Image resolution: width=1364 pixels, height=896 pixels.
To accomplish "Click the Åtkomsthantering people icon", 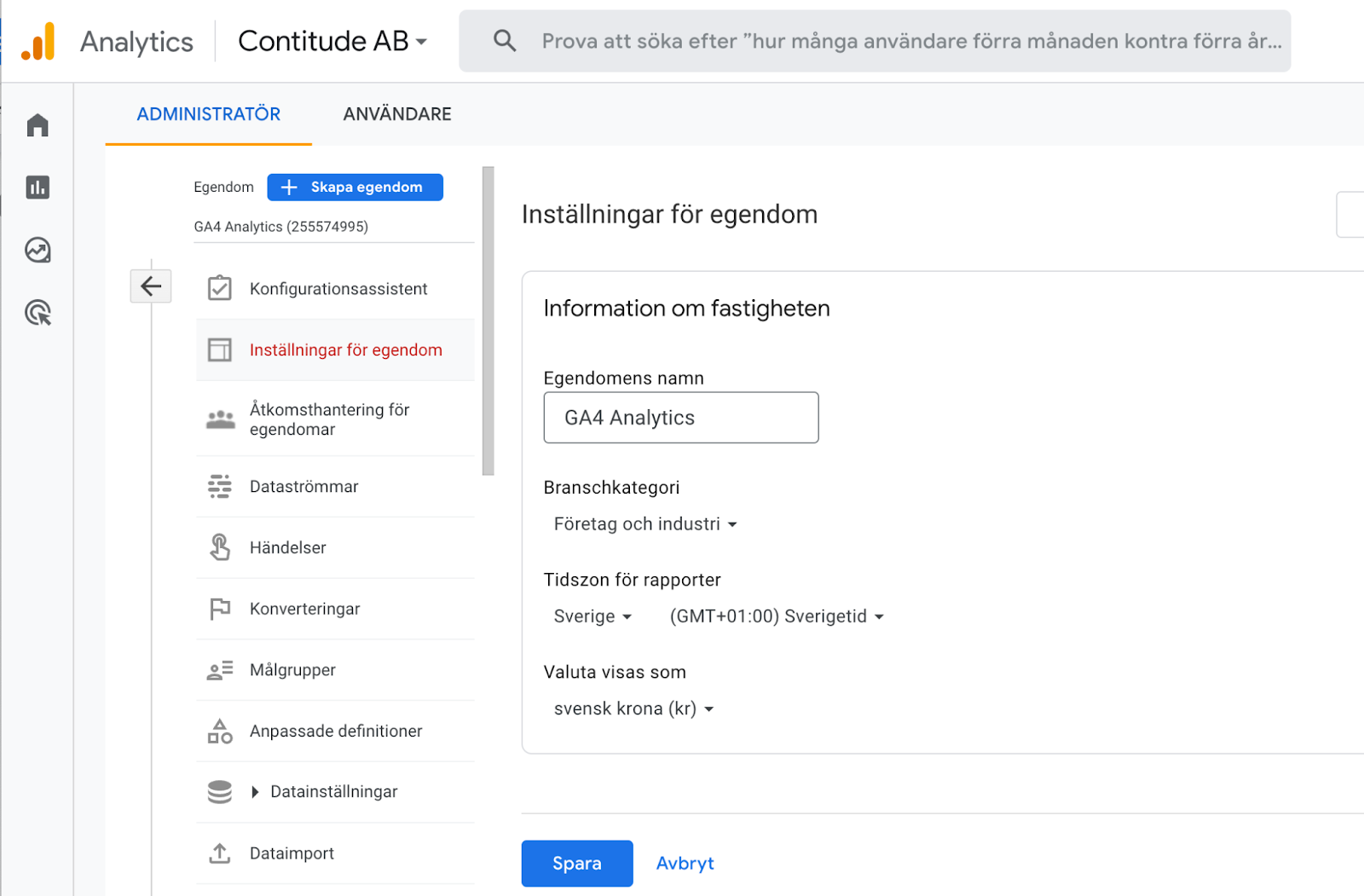I will 221,419.
